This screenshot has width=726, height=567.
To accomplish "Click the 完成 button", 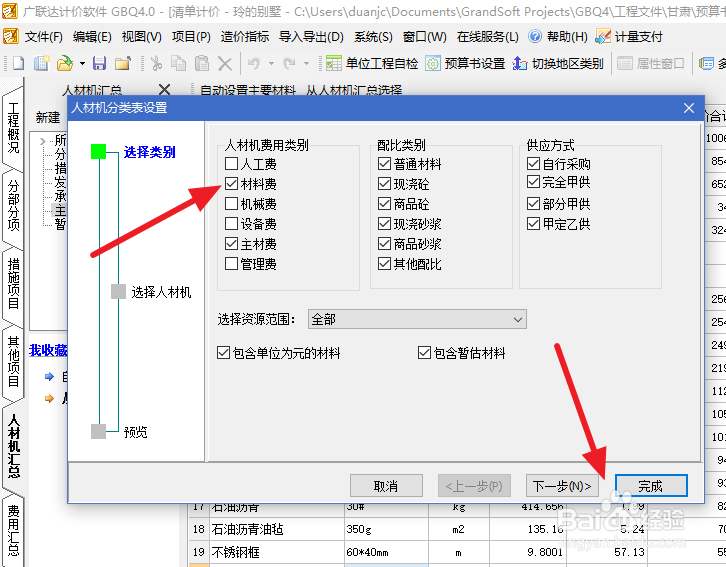I will (x=651, y=486).
